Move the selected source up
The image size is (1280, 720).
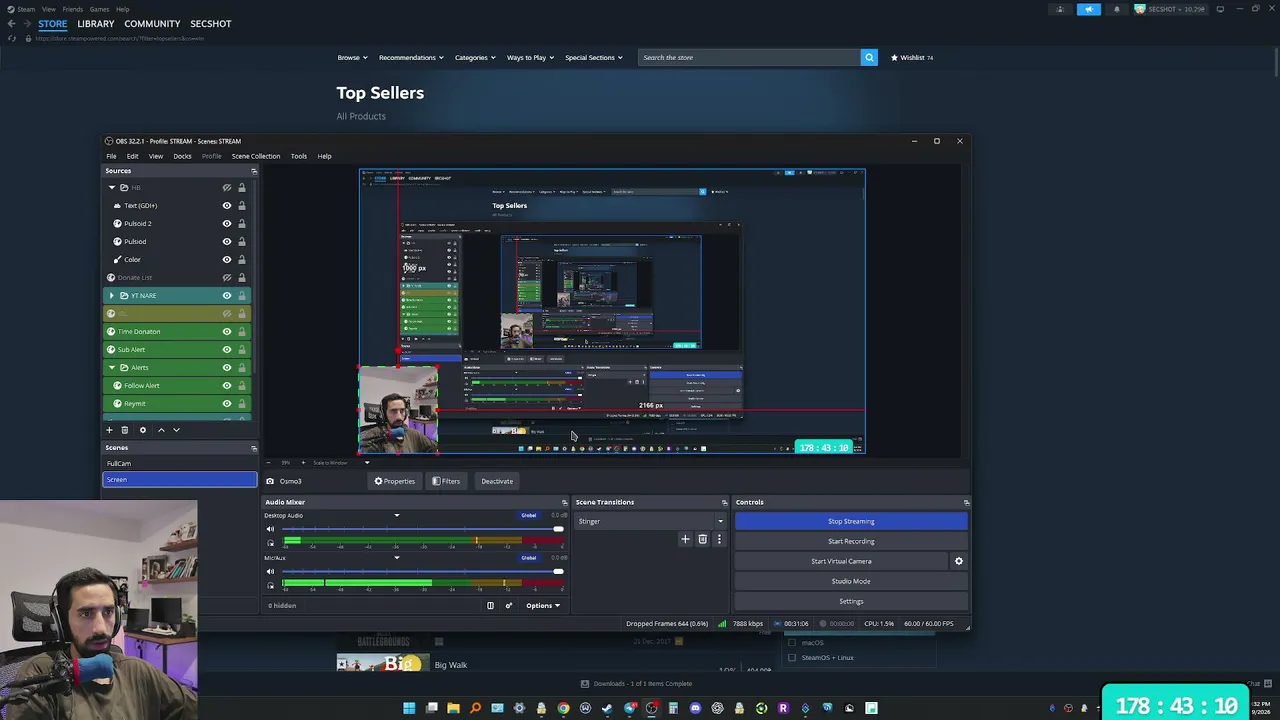pos(161,430)
